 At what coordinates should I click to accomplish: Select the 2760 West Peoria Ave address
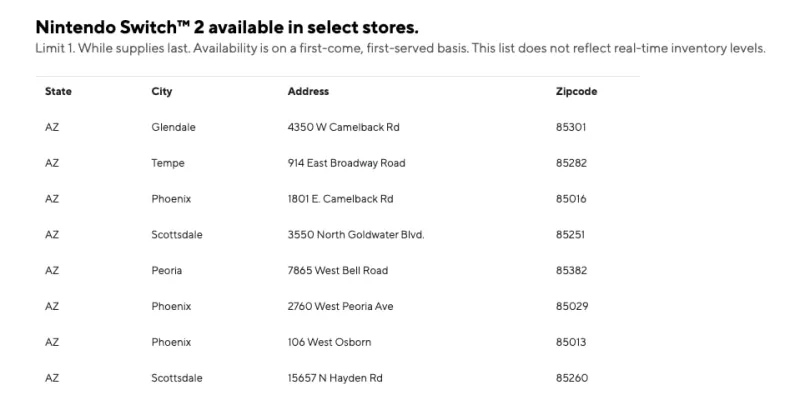pos(340,306)
